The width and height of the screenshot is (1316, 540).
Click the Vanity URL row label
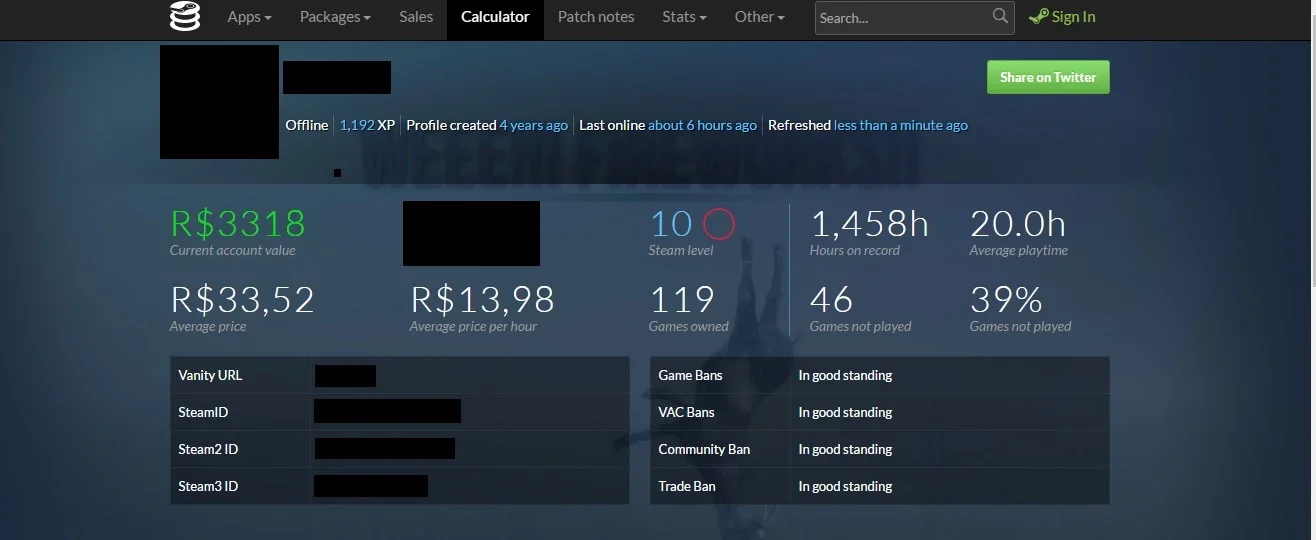tap(210, 375)
